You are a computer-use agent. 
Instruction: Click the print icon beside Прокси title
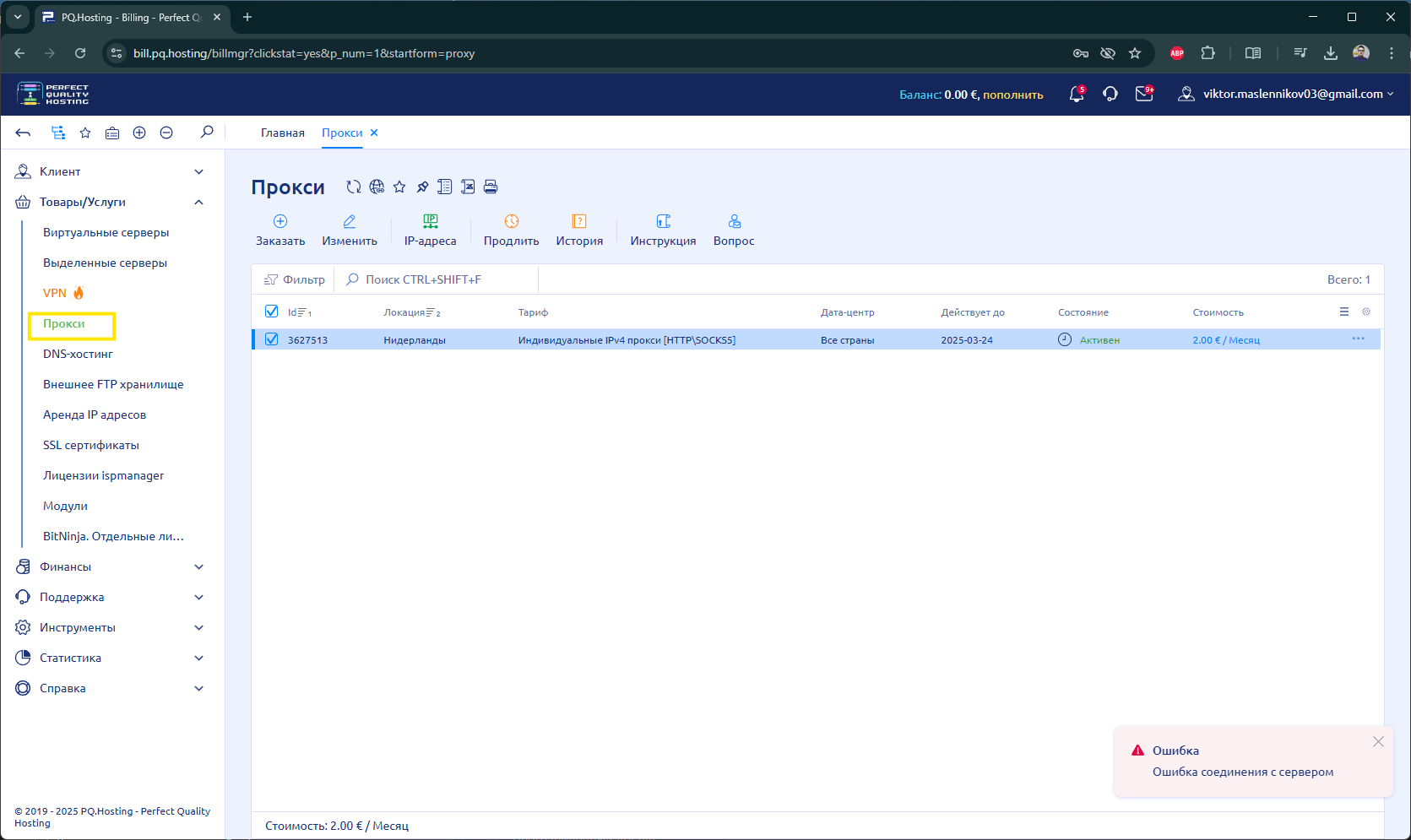click(x=491, y=187)
